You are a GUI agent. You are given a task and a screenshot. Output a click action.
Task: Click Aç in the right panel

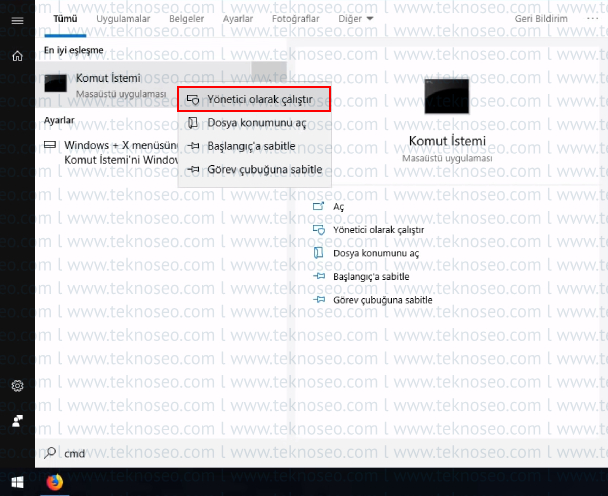pos(339,207)
